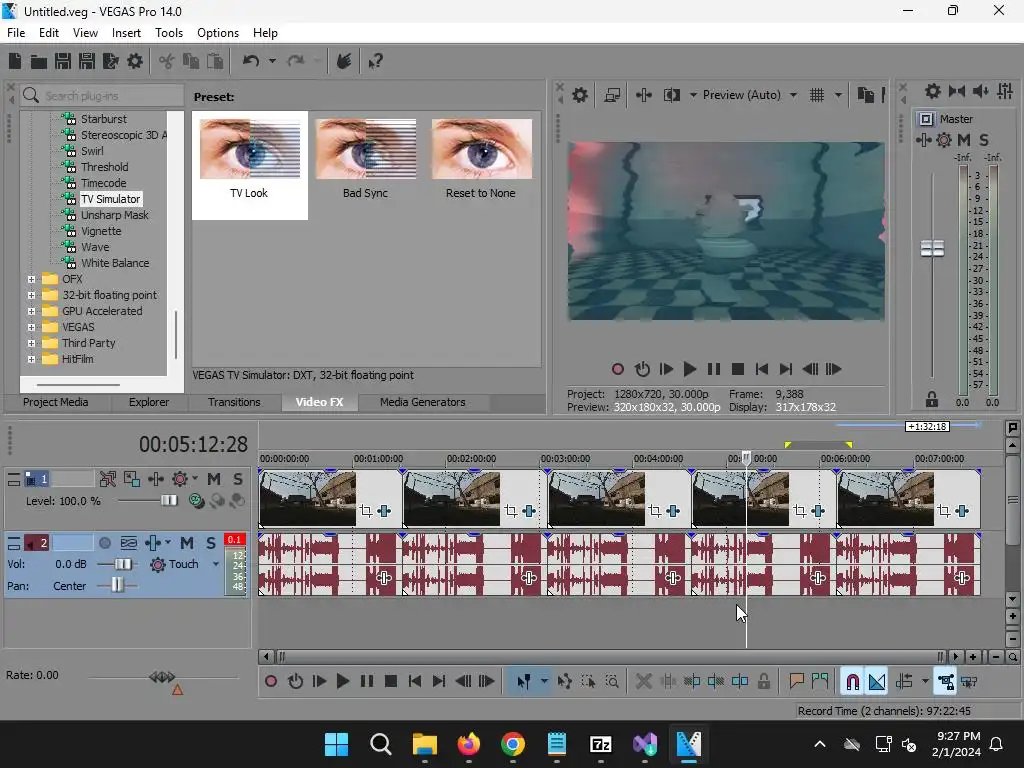1024x768 pixels.
Task: Insert a marker on the timeline
Action: point(795,682)
